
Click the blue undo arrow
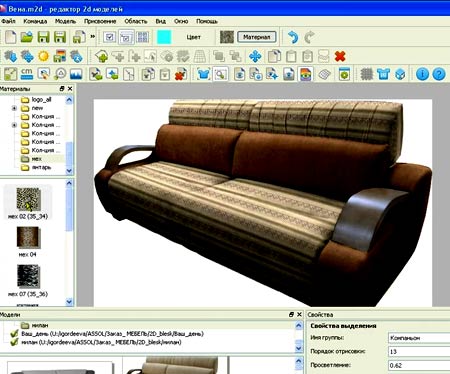coord(293,37)
